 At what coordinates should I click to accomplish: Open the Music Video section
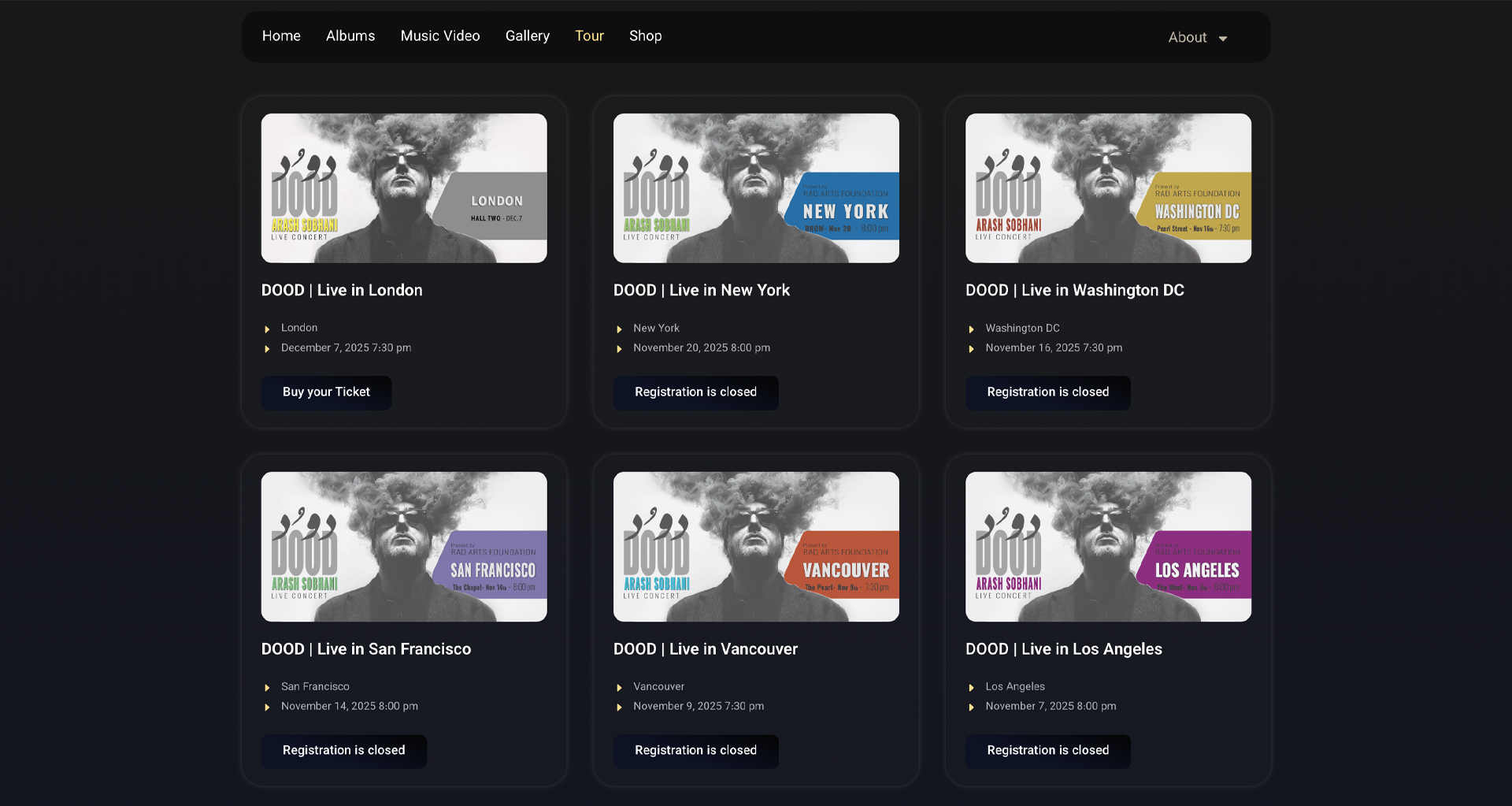click(x=440, y=36)
